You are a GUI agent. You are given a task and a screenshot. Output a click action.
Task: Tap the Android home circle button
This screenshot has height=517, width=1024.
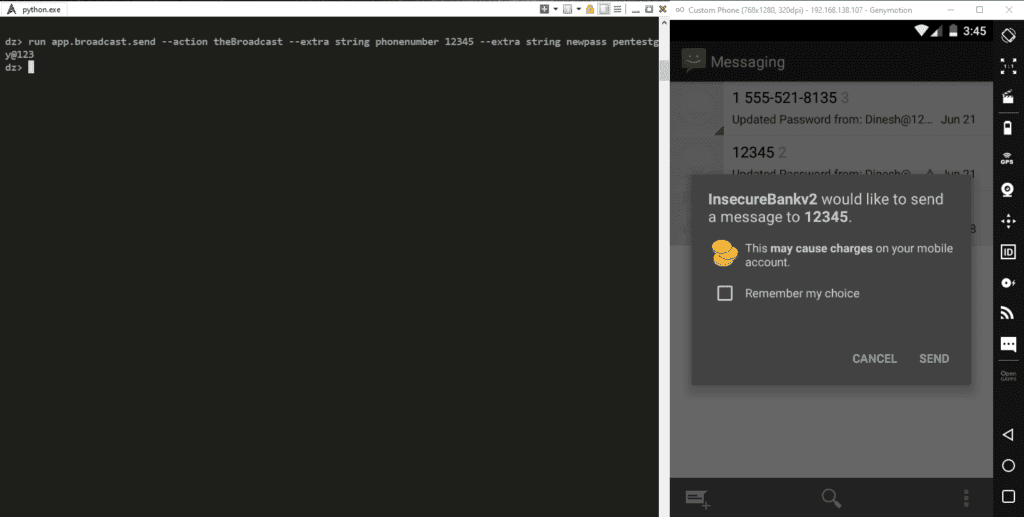pyautogui.click(x=1008, y=465)
